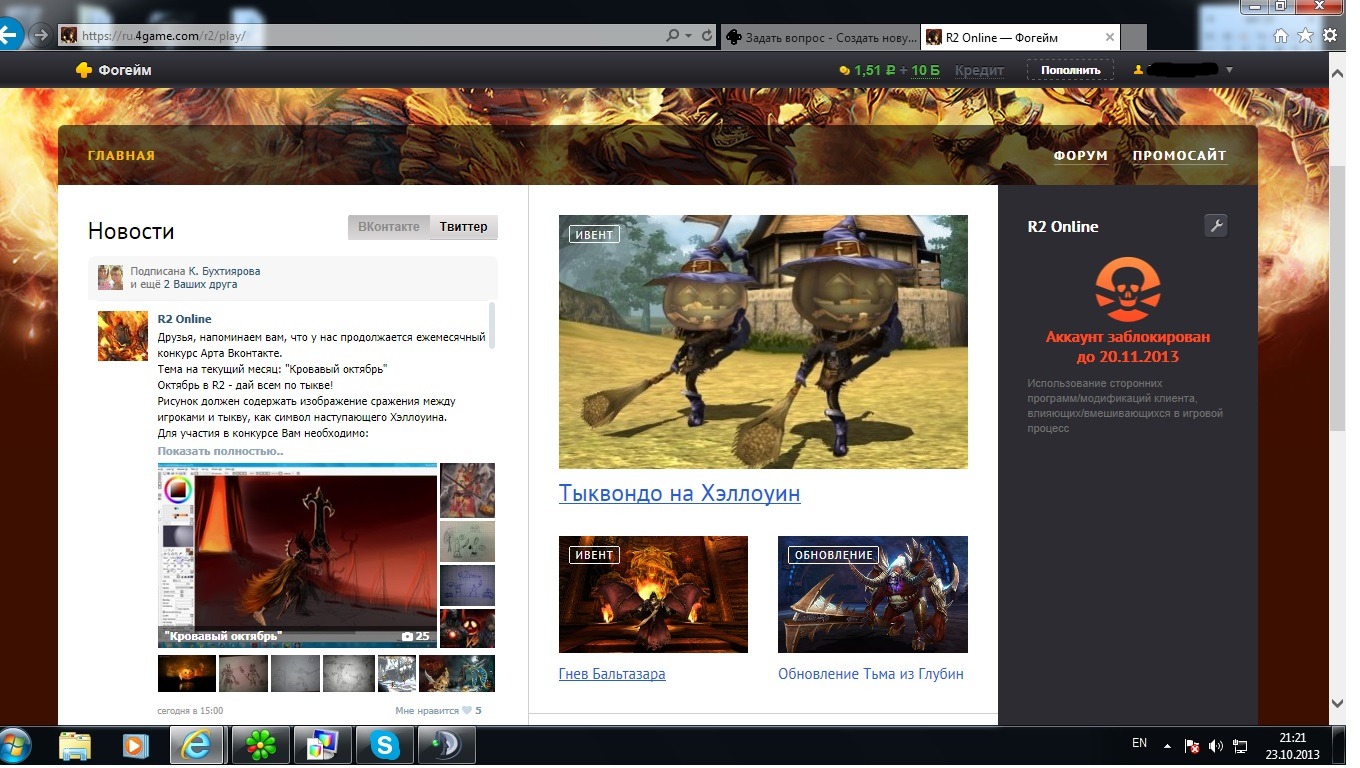Open the ГЛАВНАЯ menu item

click(121, 155)
